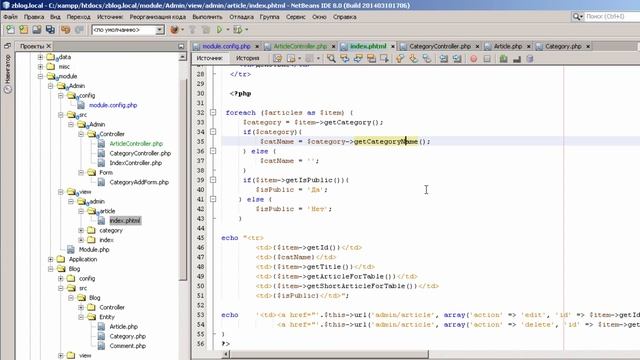The width and height of the screenshot is (640, 360).
Task: Click the Redo toolbar icon
Action: 79,30
